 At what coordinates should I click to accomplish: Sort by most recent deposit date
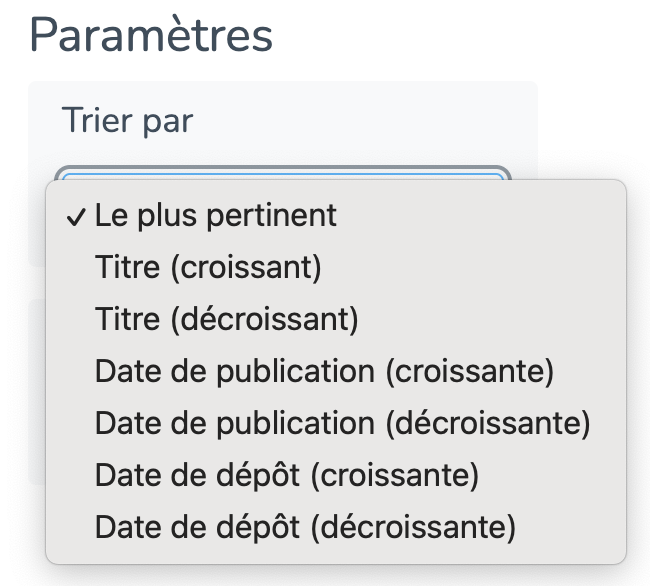(305, 526)
